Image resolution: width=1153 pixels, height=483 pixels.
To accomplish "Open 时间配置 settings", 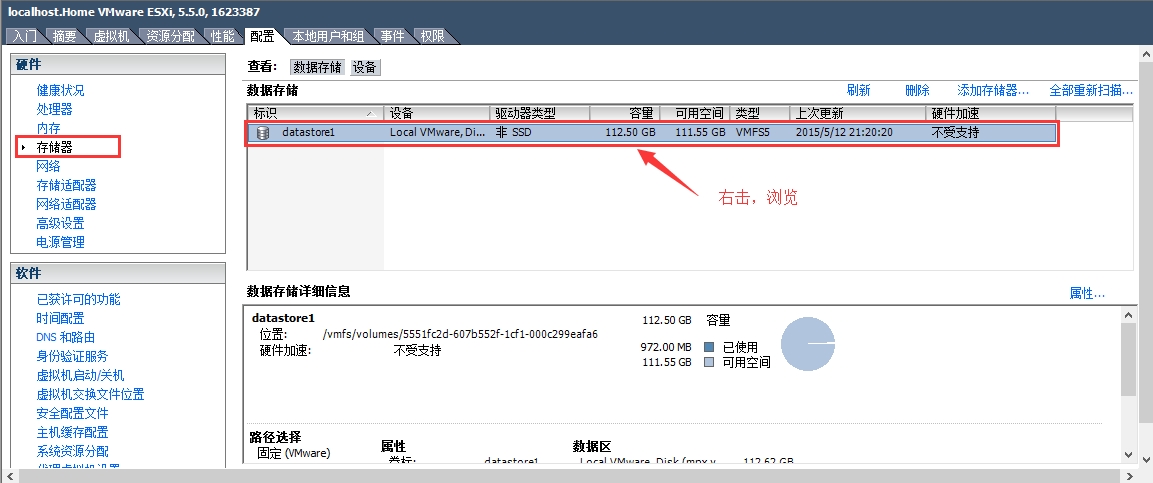I will 60,318.
